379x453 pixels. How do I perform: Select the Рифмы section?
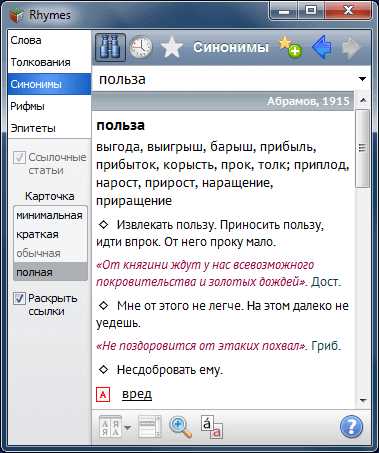click(49, 106)
